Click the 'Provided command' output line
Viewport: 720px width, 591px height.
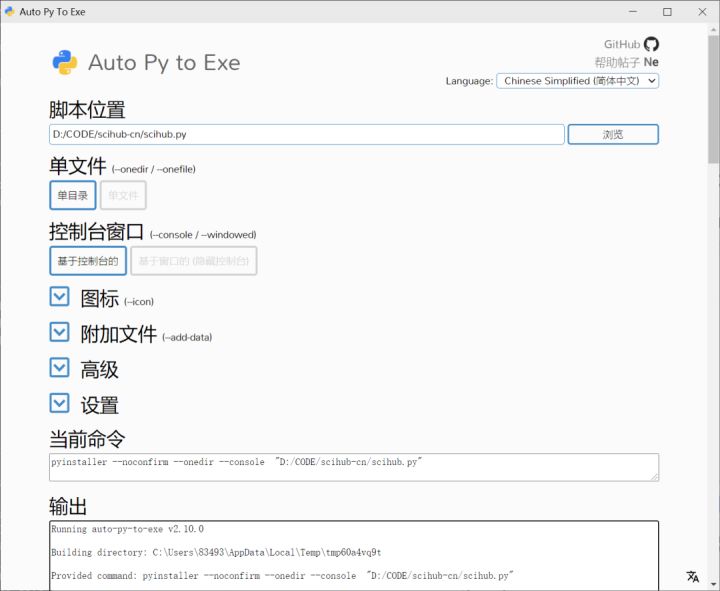pyautogui.click(x=282, y=576)
